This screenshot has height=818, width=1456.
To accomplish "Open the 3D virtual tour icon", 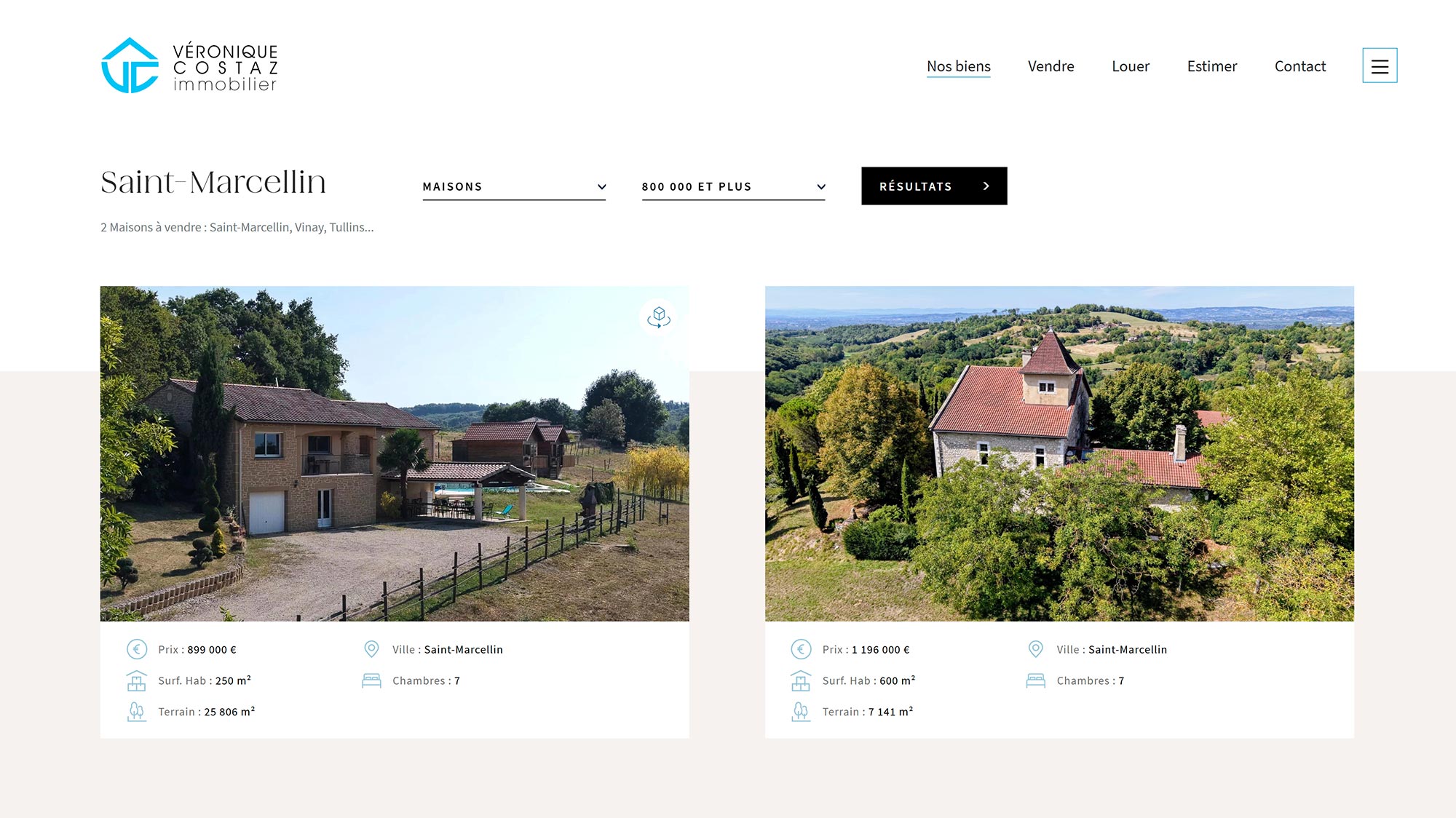I will (658, 317).
